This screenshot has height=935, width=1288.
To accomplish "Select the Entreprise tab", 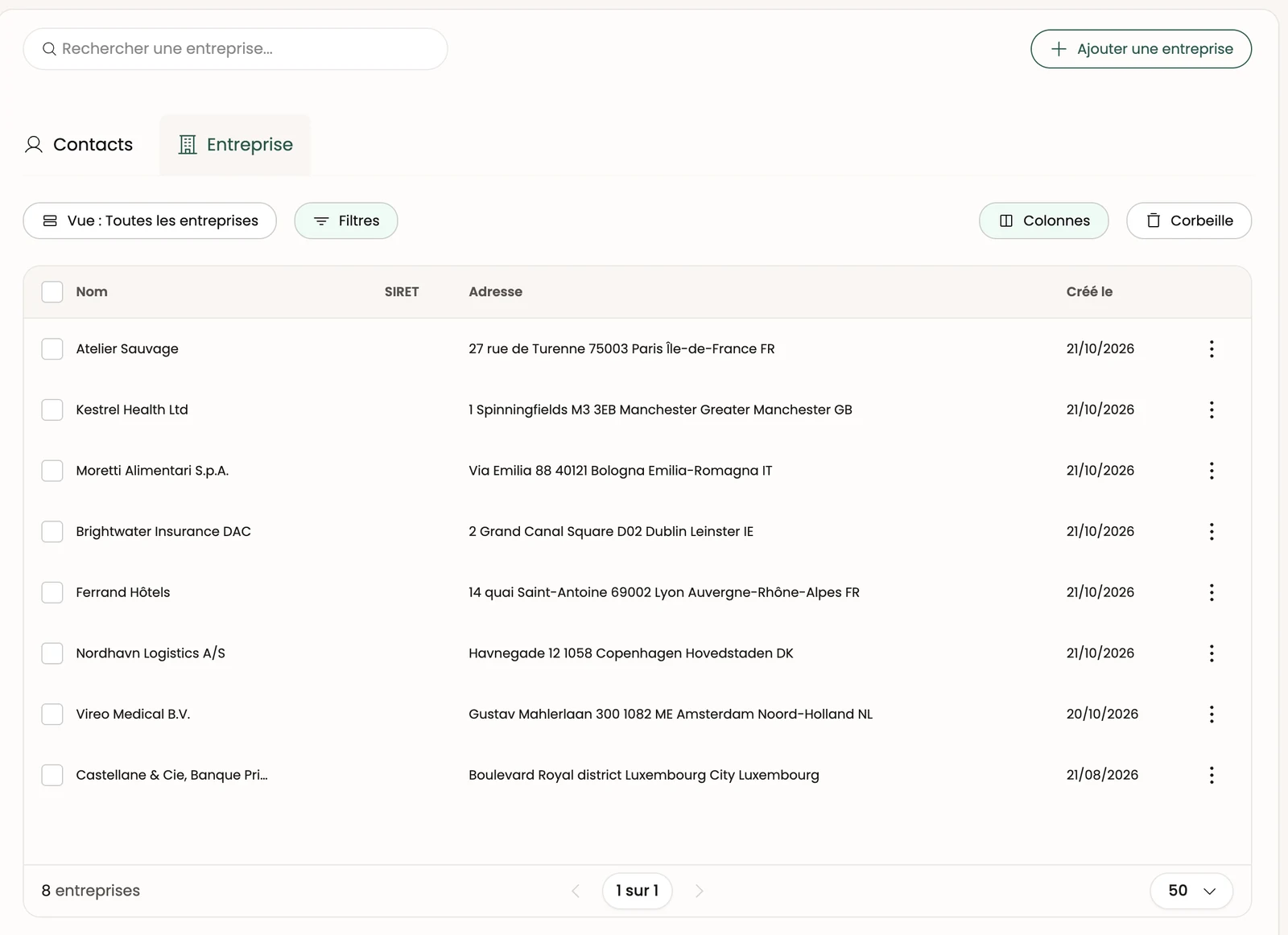I will (235, 145).
